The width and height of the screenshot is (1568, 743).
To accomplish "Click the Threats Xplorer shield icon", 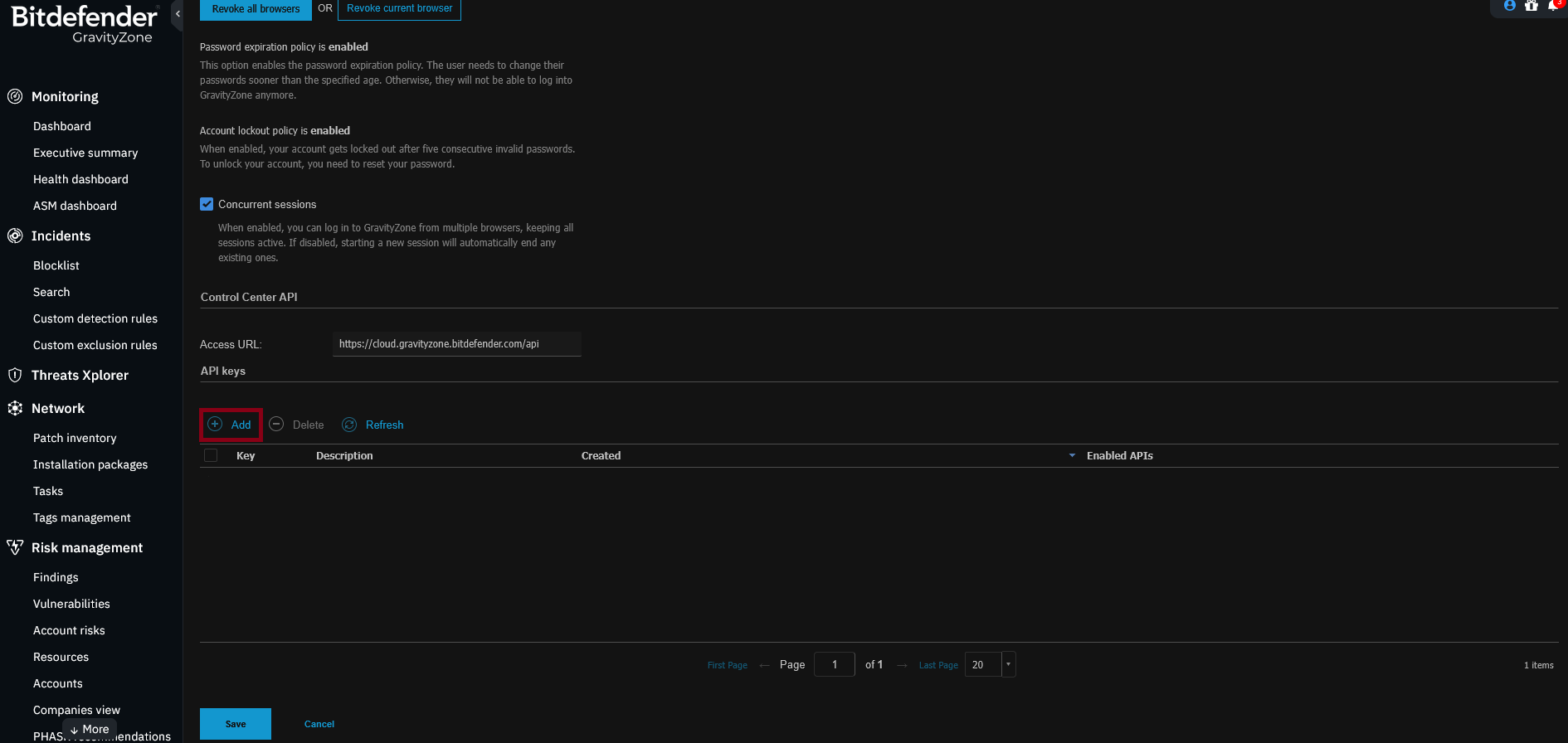I will pos(15,375).
